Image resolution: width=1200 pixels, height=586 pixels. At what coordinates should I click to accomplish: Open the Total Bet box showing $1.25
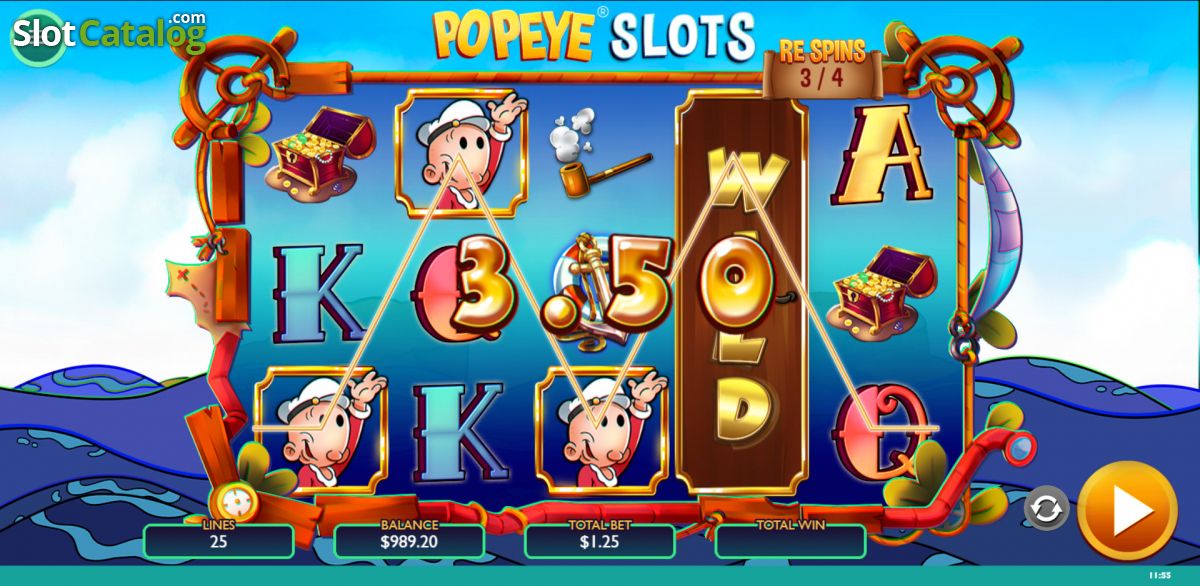[x=600, y=540]
